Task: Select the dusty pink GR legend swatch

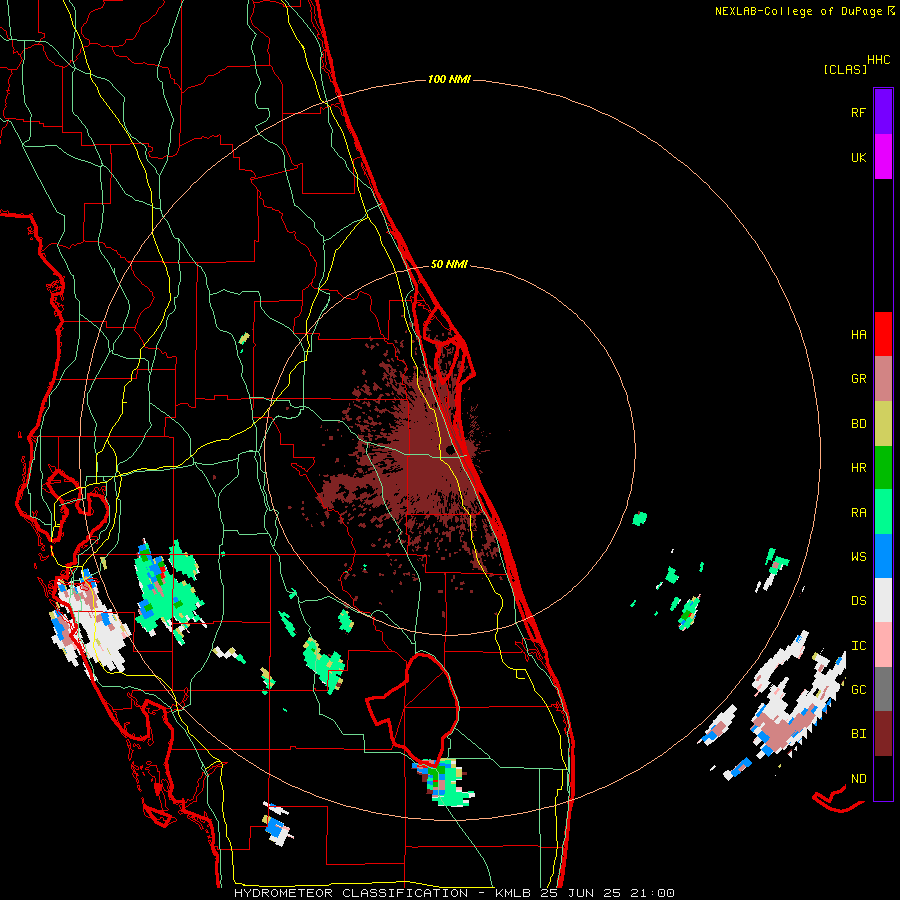Action: point(883,379)
